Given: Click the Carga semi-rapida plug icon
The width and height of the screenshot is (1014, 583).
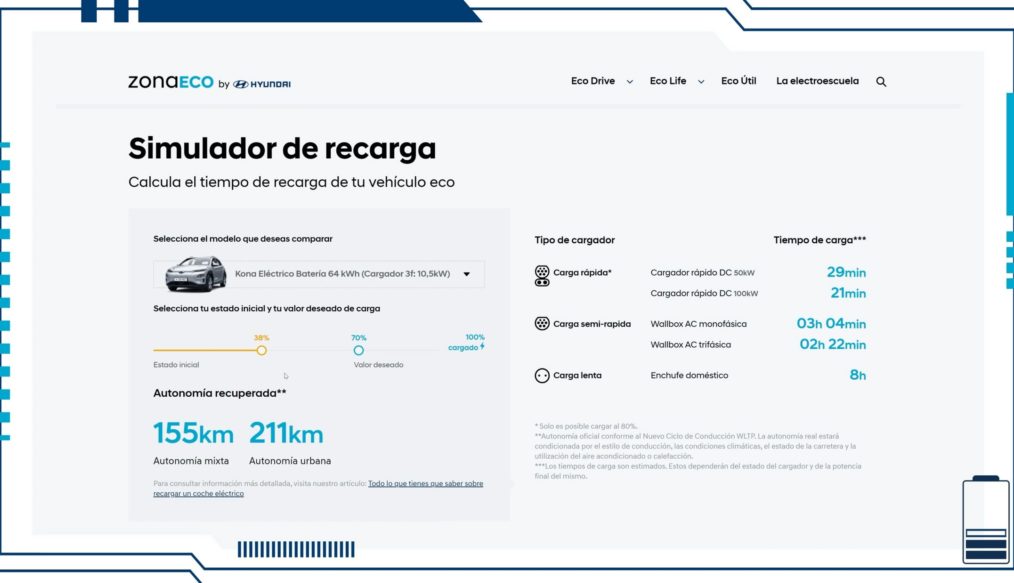Looking at the screenshot, I should [541, 323].
